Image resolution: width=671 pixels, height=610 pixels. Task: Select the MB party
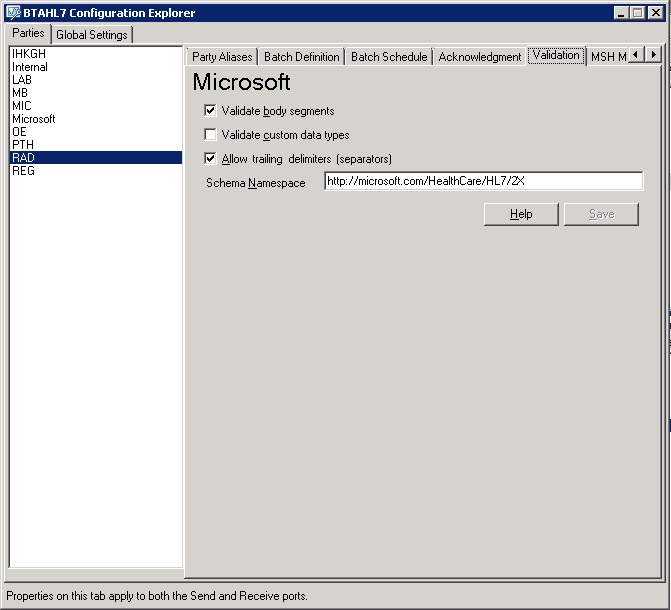pyautogui.click(x=96, y=93)
